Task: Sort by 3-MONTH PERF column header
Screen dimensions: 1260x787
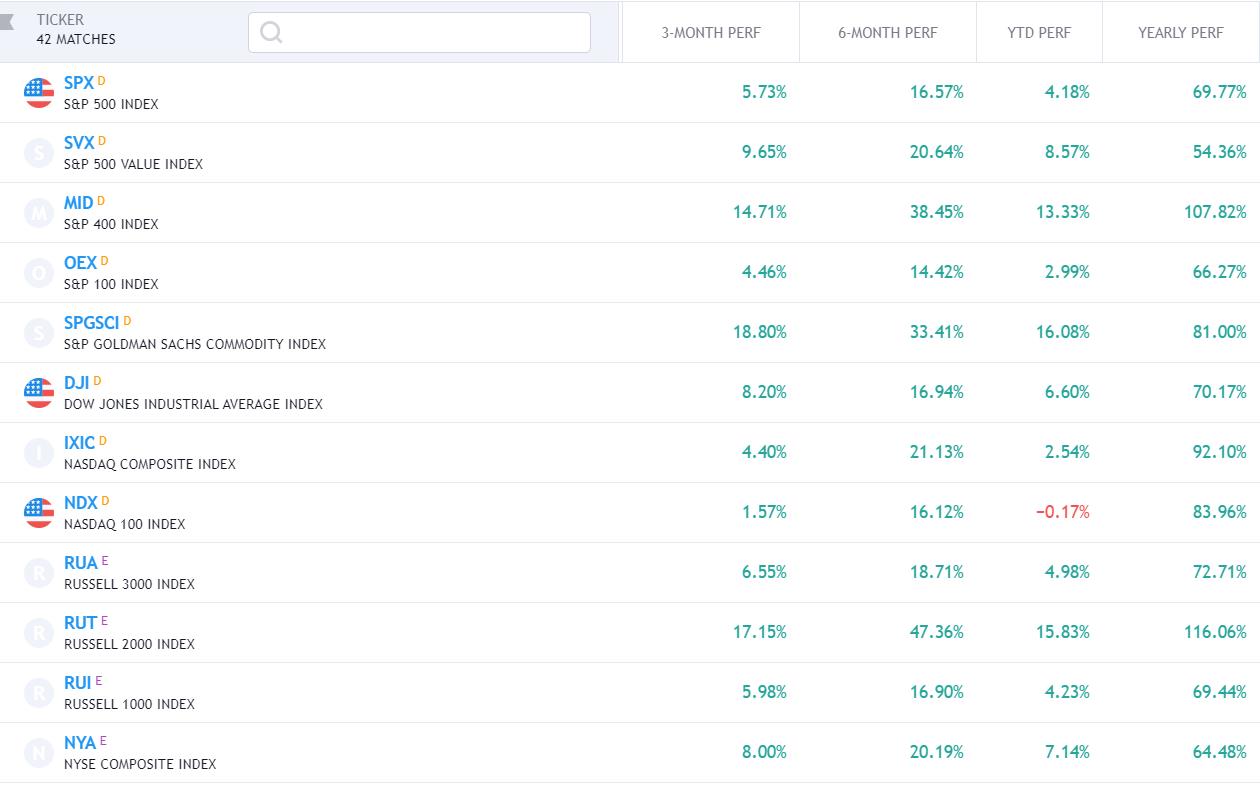Action: (710, 33)
